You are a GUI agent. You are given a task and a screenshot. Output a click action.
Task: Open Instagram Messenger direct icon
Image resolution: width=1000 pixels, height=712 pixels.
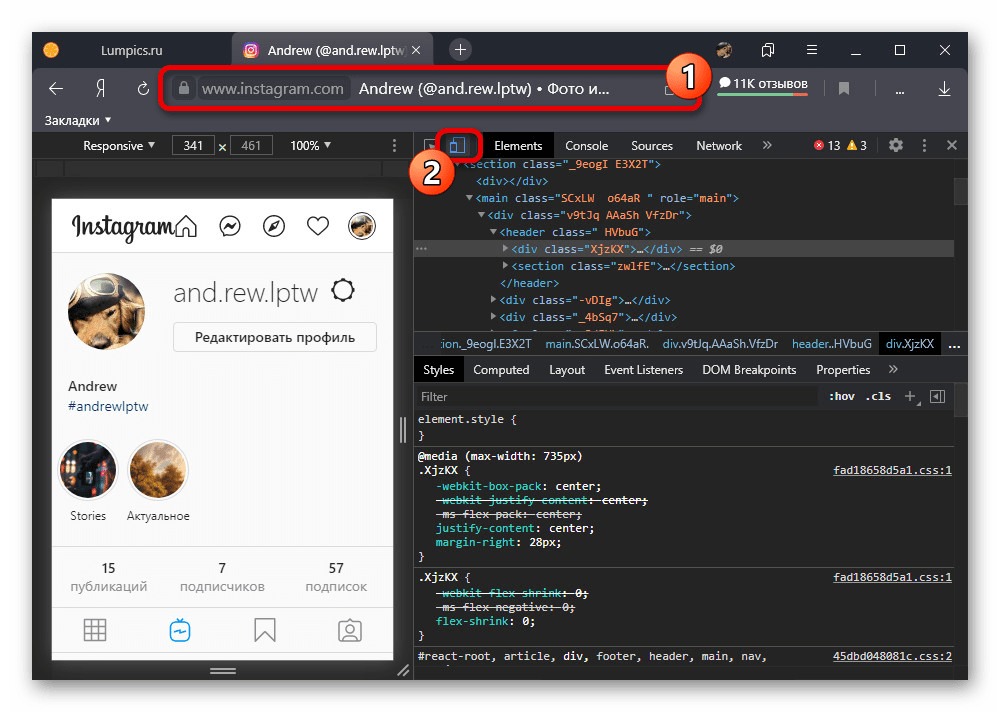[x=230, y=227]
